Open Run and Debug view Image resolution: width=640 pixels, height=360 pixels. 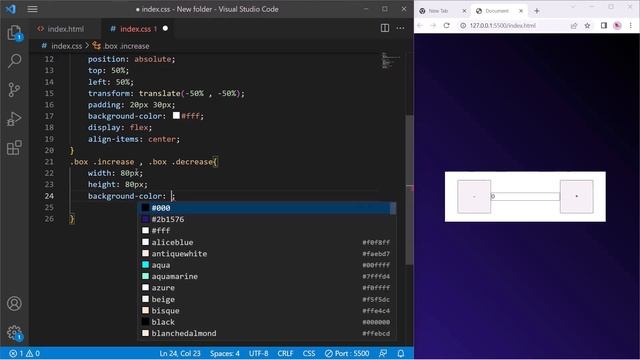tap(14, 119)
